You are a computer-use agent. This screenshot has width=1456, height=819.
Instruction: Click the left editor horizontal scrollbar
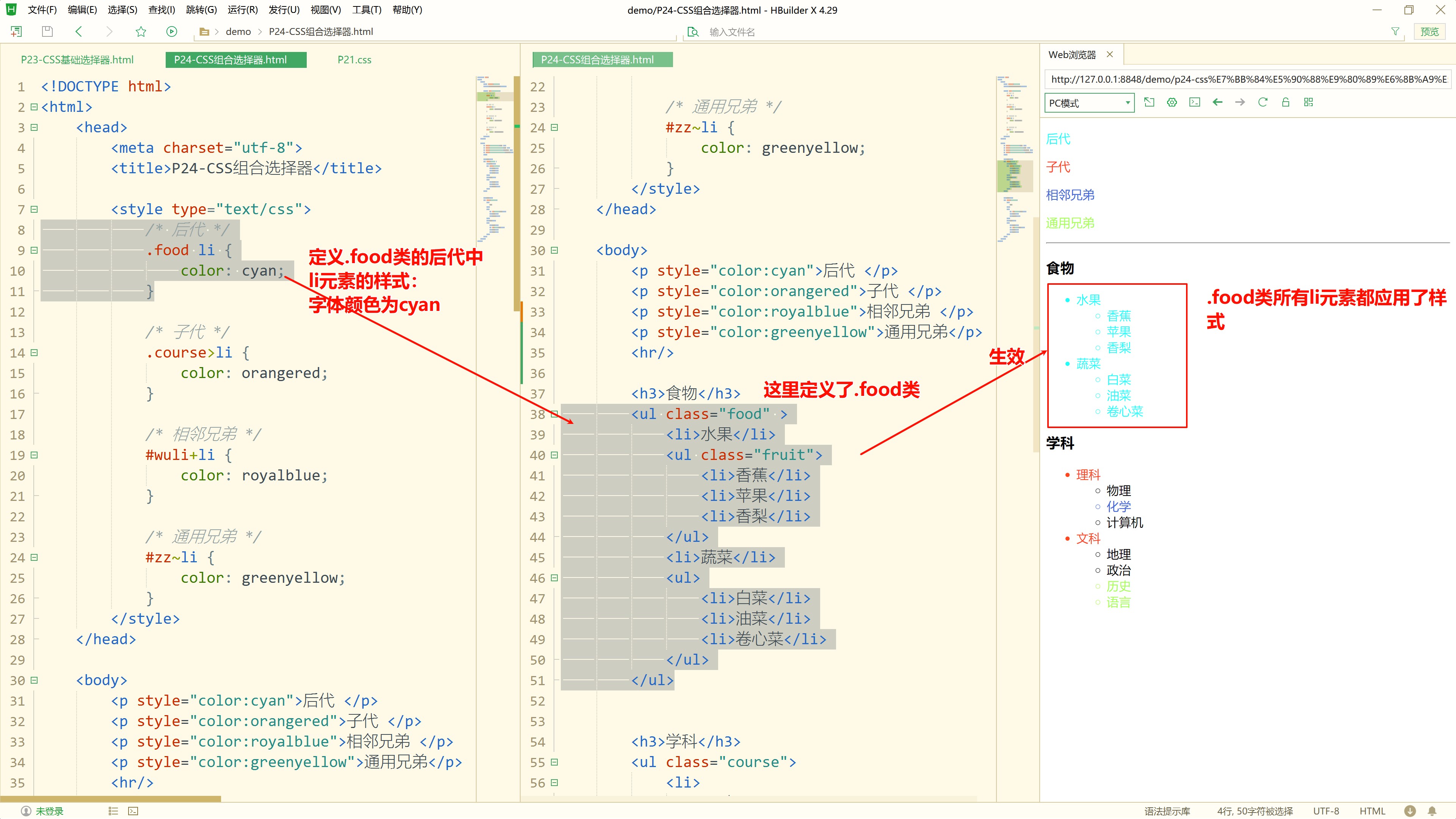pos(110,799)
